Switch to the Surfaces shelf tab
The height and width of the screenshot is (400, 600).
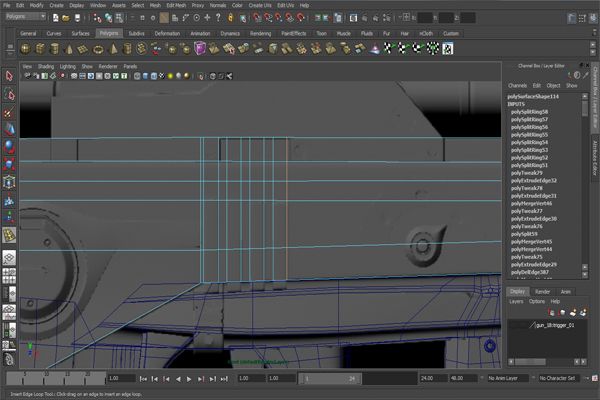pos(80,33)
